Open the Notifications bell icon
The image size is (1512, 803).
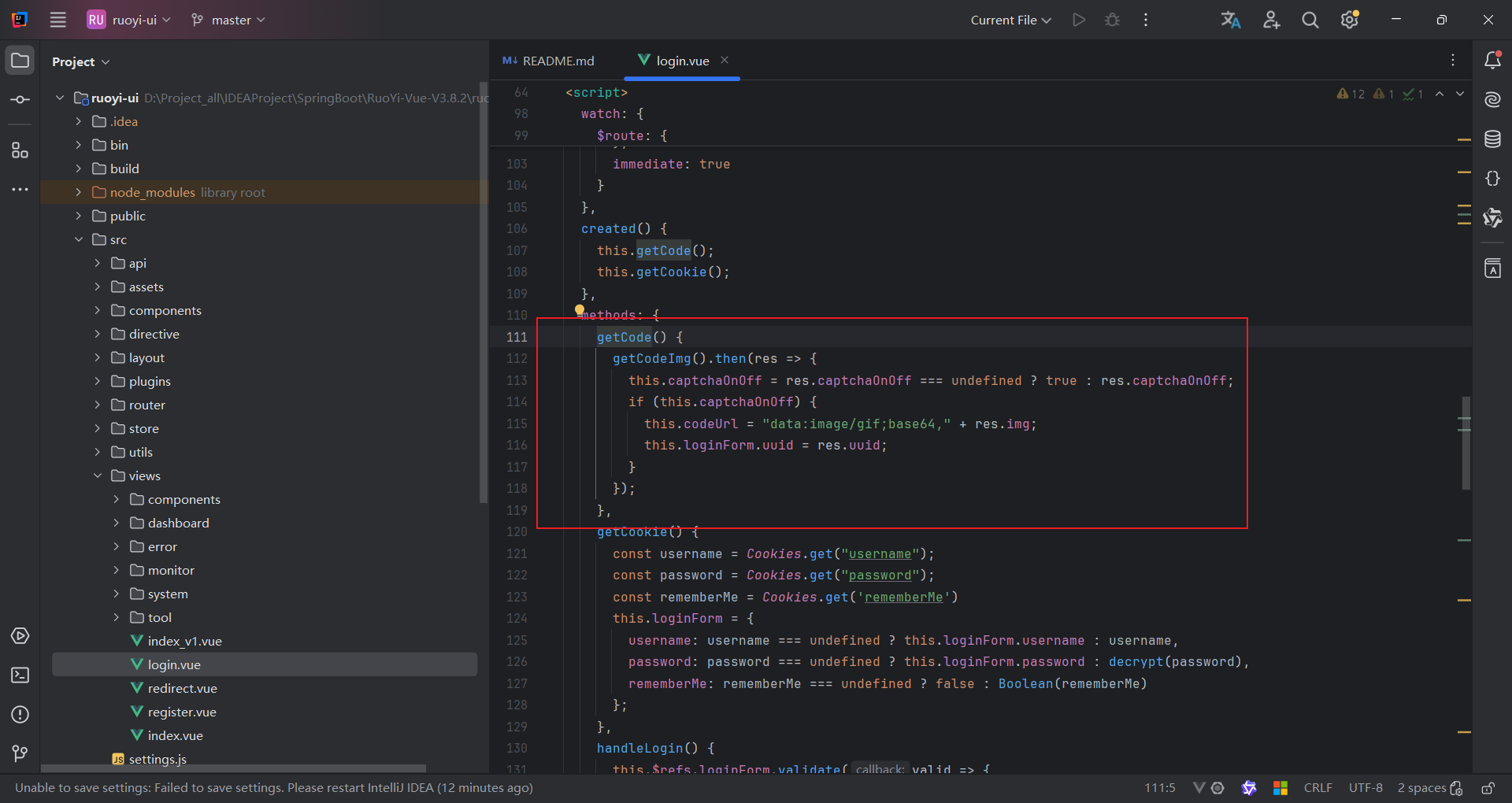pyautogui.click(x=1492, y=61)
